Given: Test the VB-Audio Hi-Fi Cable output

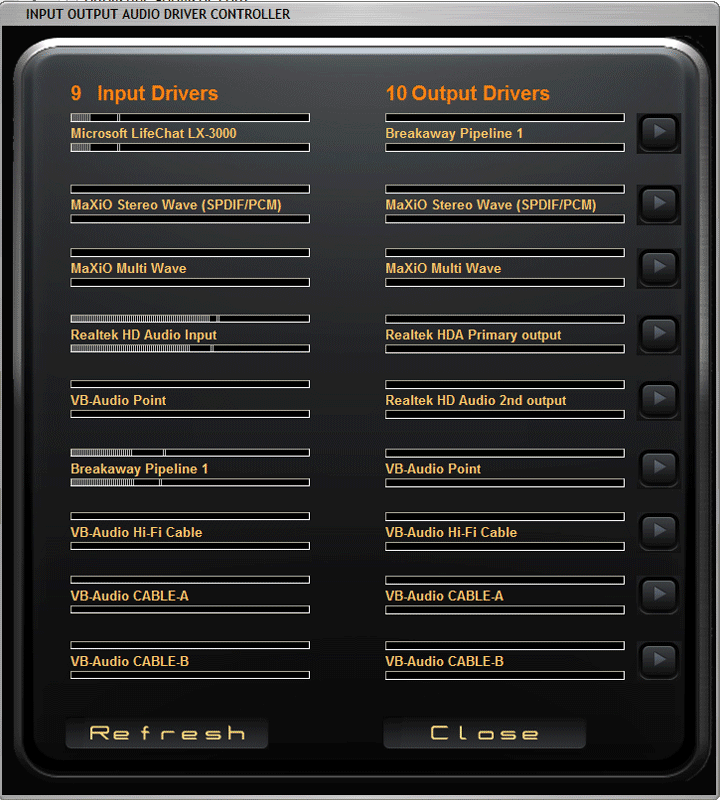Looking at the screenshot, I should (658, 531).
